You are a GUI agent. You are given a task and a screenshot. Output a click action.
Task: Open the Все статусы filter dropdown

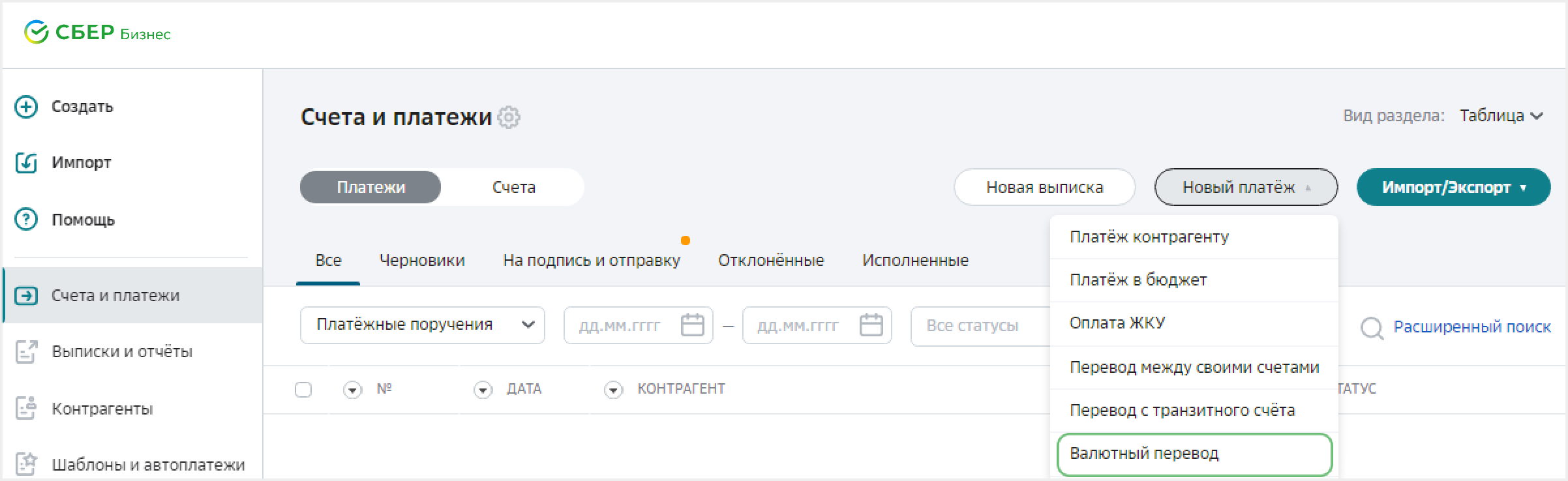pyautogui.click(x=980, y=325)
